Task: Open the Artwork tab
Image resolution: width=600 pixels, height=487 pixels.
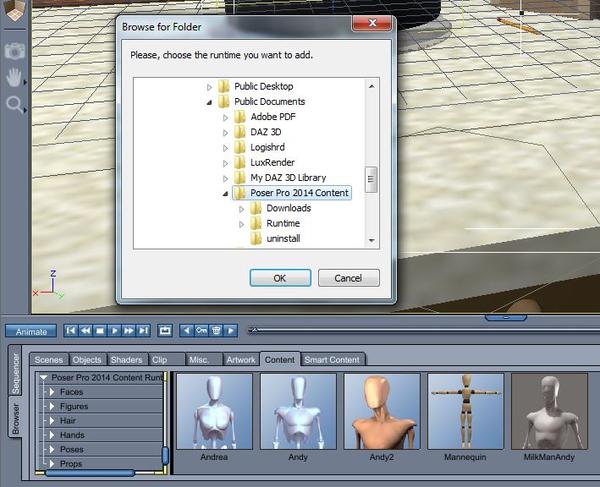Action: tap(241, 360)
